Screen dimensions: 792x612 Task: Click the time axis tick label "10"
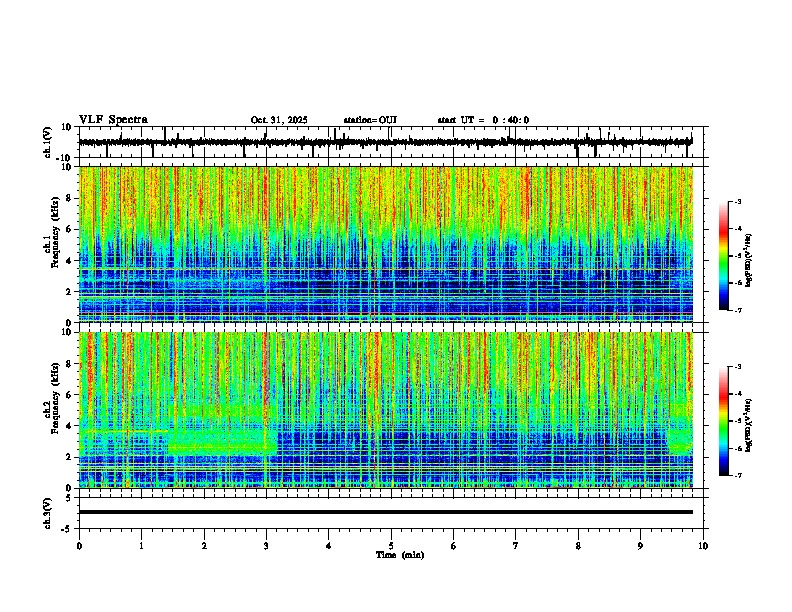pyautogui.click(x=703, y=546)
